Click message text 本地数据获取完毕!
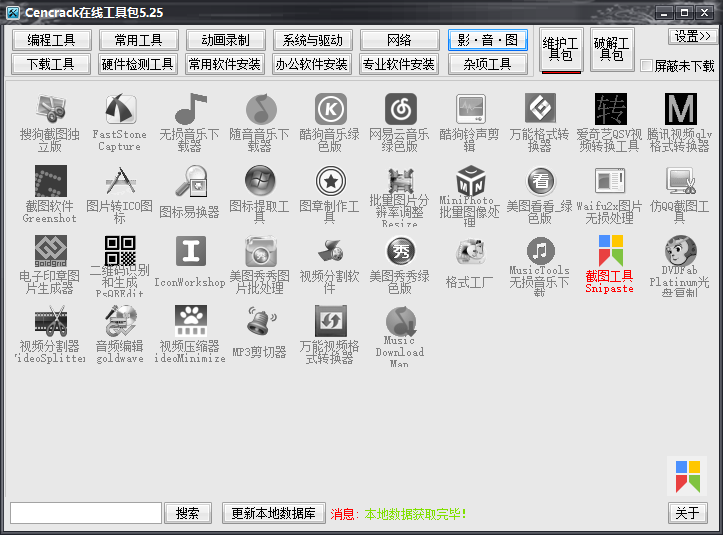This screenshot has height=535, width=723. pos(416,514)
